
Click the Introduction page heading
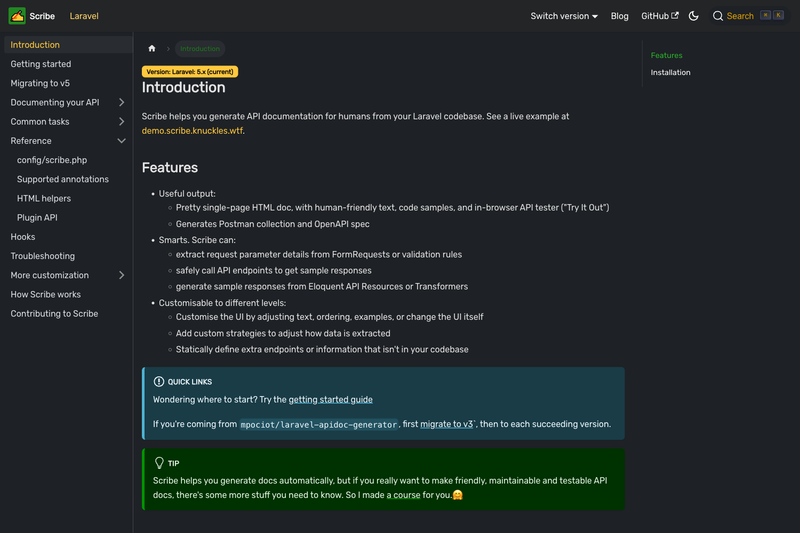click(184, 87)
